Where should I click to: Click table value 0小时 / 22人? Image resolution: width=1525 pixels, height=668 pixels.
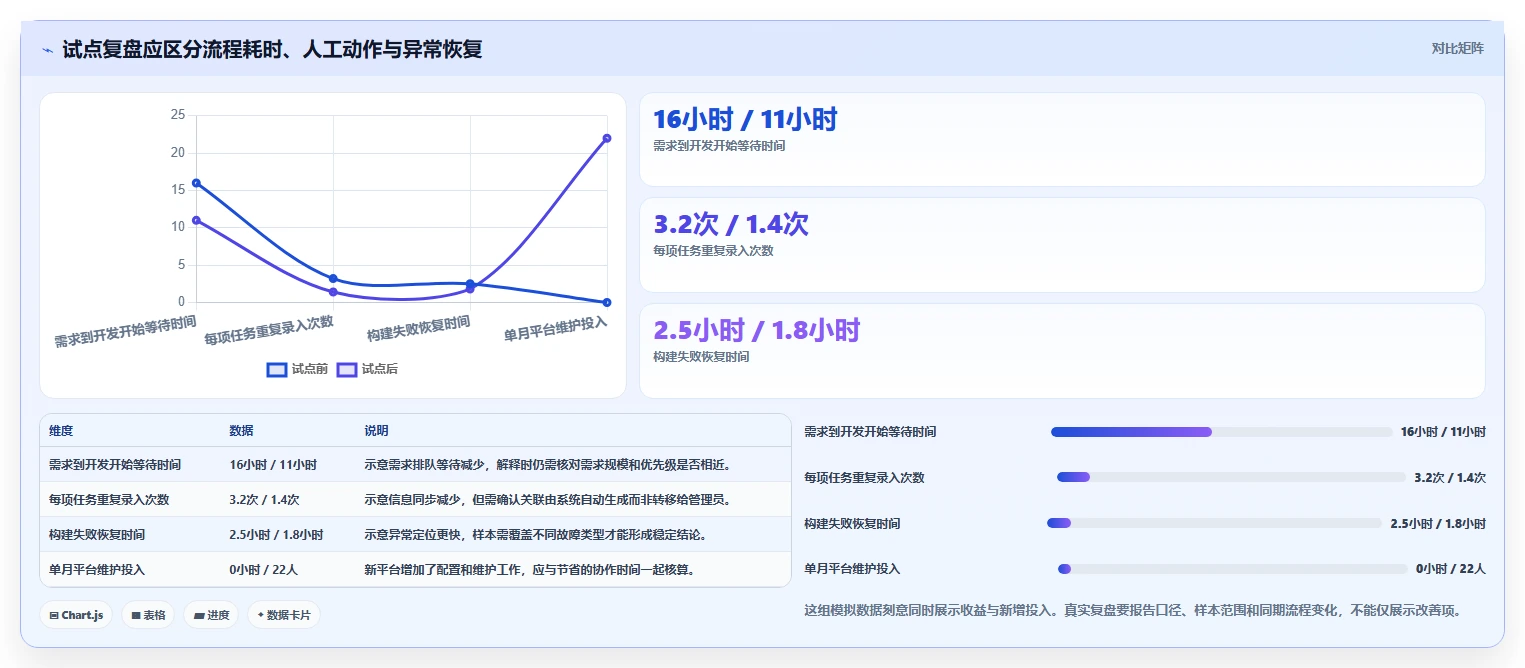pos(264,570)
